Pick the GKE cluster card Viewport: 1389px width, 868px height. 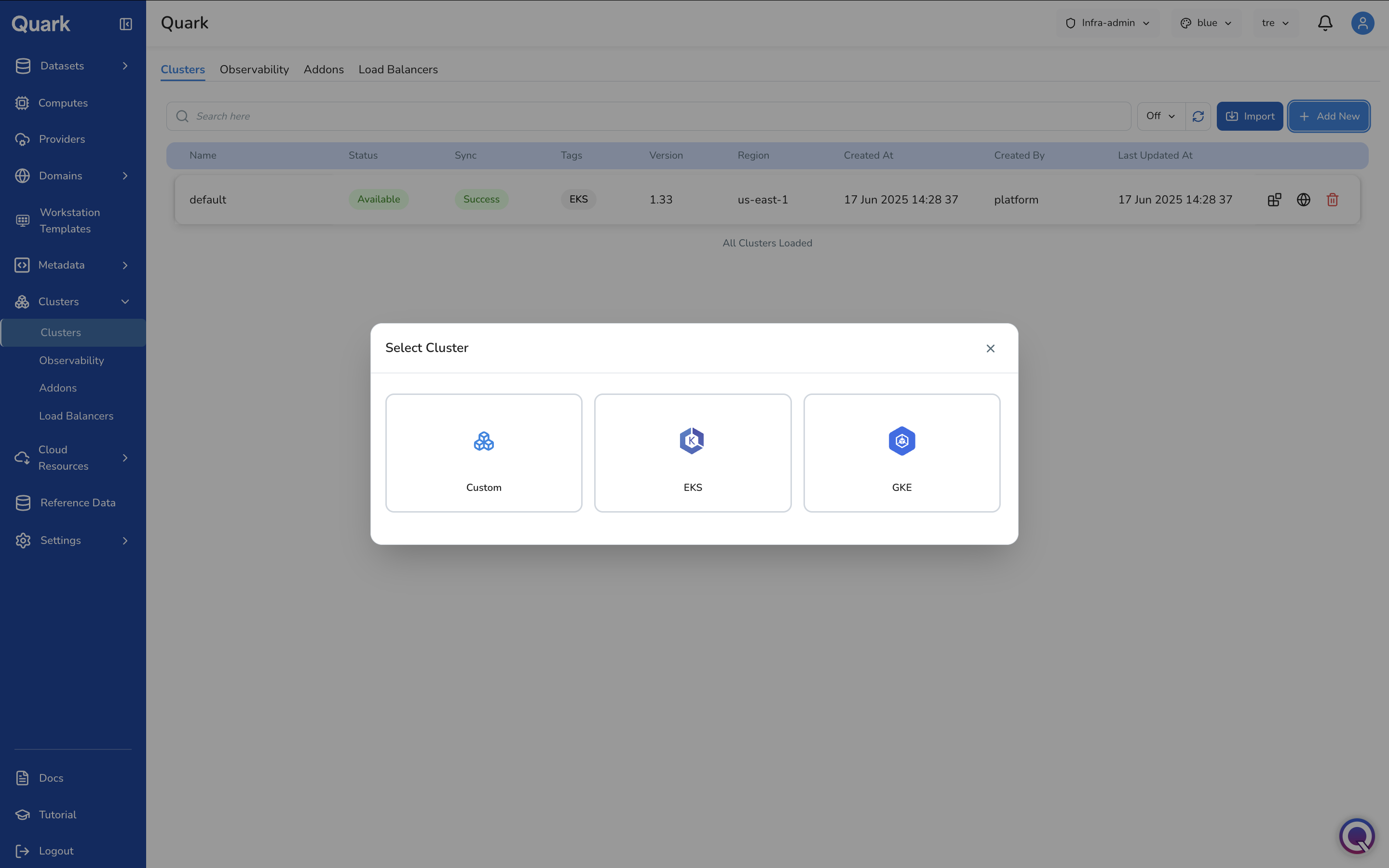coord(902,452)
